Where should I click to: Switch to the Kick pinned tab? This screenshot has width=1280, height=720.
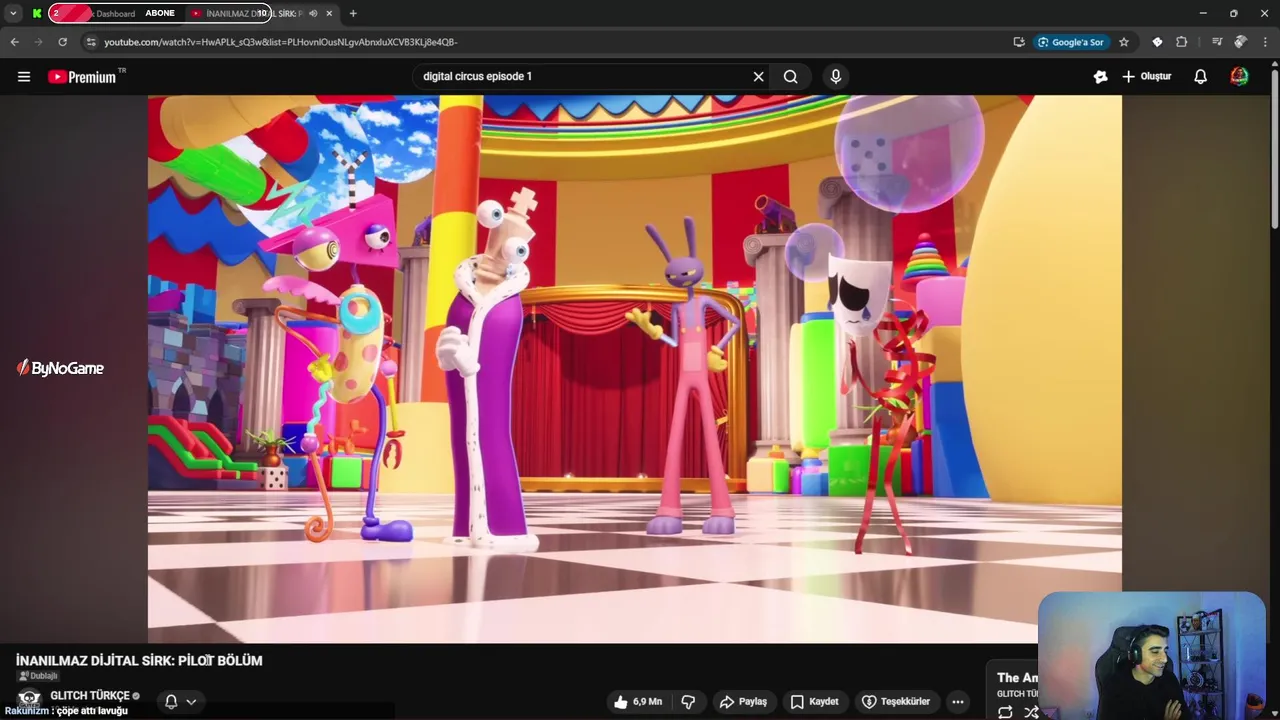(37, 13)
